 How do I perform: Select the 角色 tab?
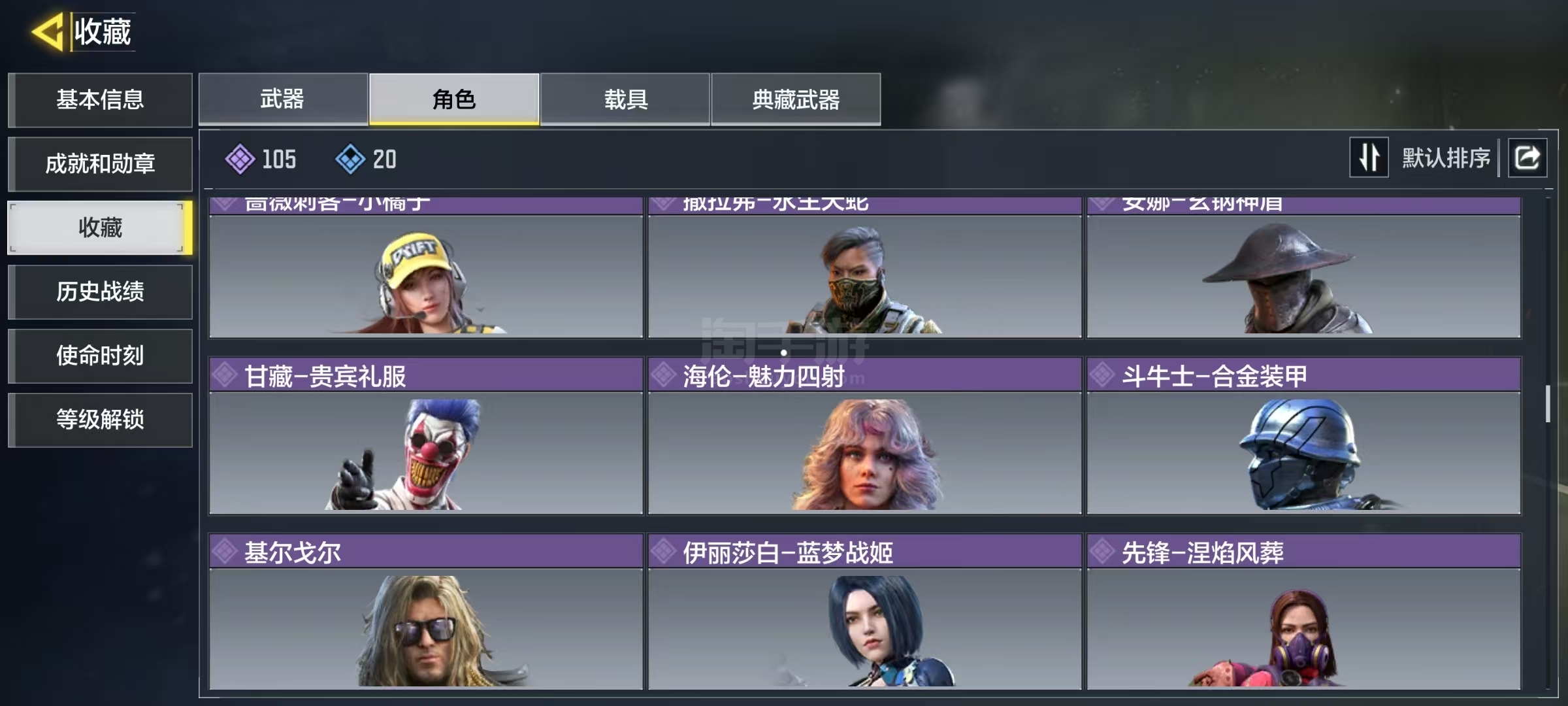click(x=454, y=99)
